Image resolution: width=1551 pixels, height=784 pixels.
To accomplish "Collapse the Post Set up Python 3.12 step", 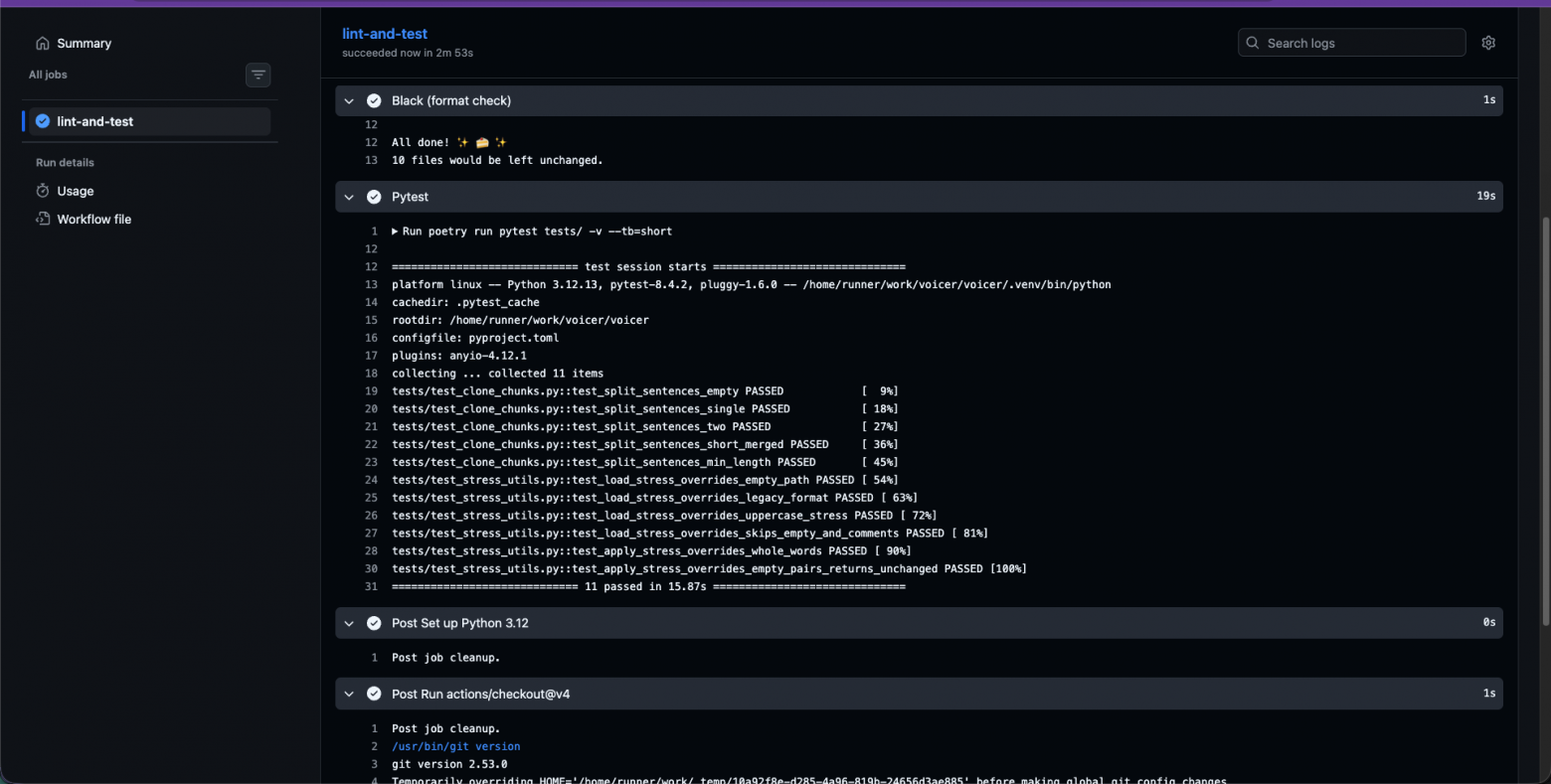I will tap(349, 623).
